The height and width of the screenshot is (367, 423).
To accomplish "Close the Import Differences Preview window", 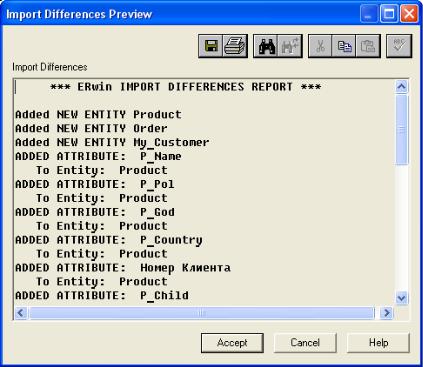I will [409, 14].
